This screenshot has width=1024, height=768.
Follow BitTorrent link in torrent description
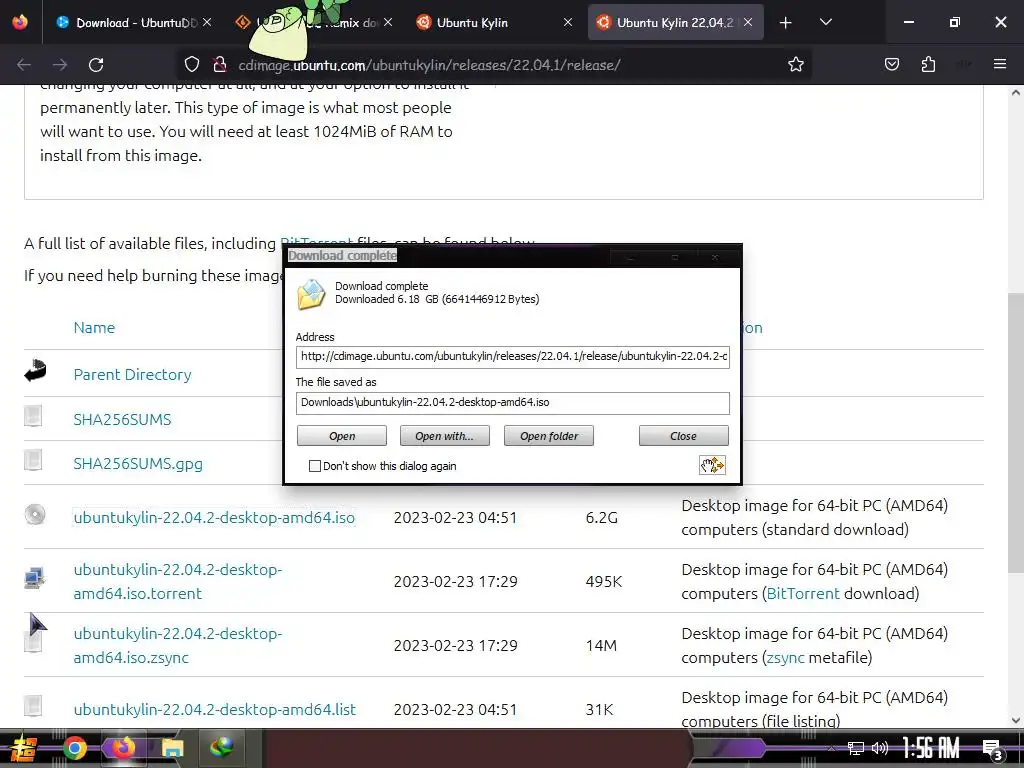pyautogui.click(x=803, y=593)
